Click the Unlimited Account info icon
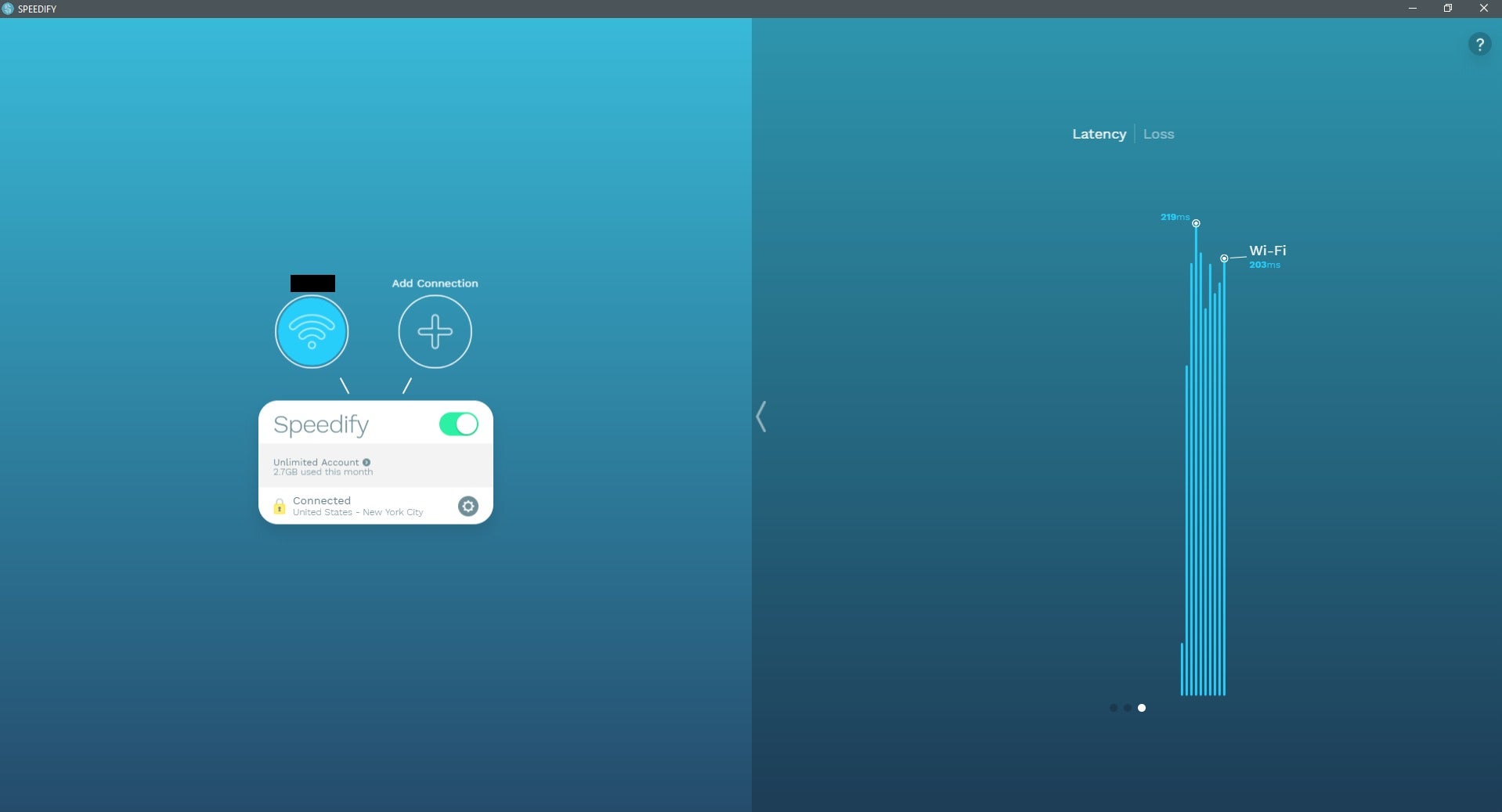Image resolution: width=1502 pixels, height=812 pixels. coord(366,463)
